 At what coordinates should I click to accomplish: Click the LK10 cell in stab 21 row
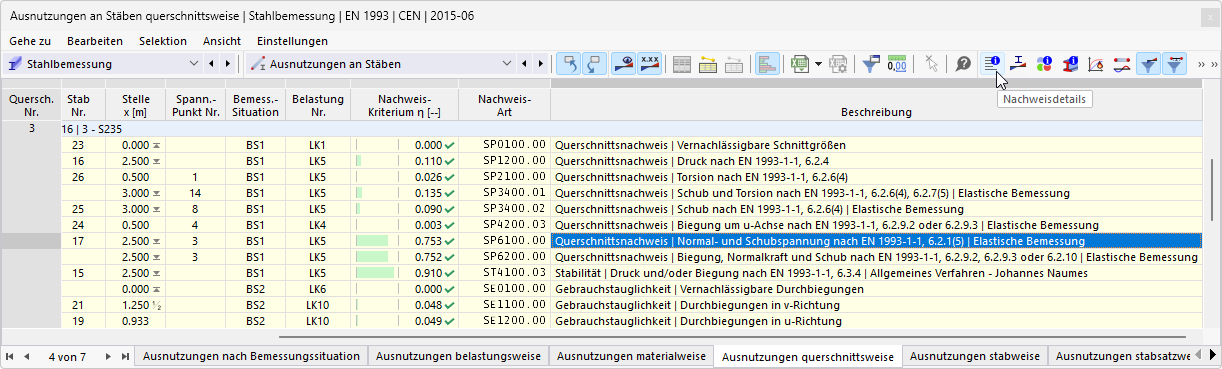pos(318,305)
